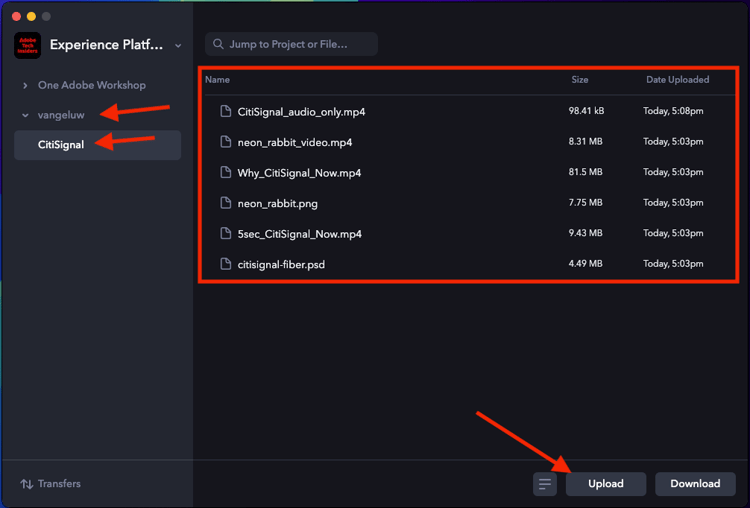This screenshot has height=508, width=750.
Task: Open the Experience Platform workspace dropdown
Action: 178,45
